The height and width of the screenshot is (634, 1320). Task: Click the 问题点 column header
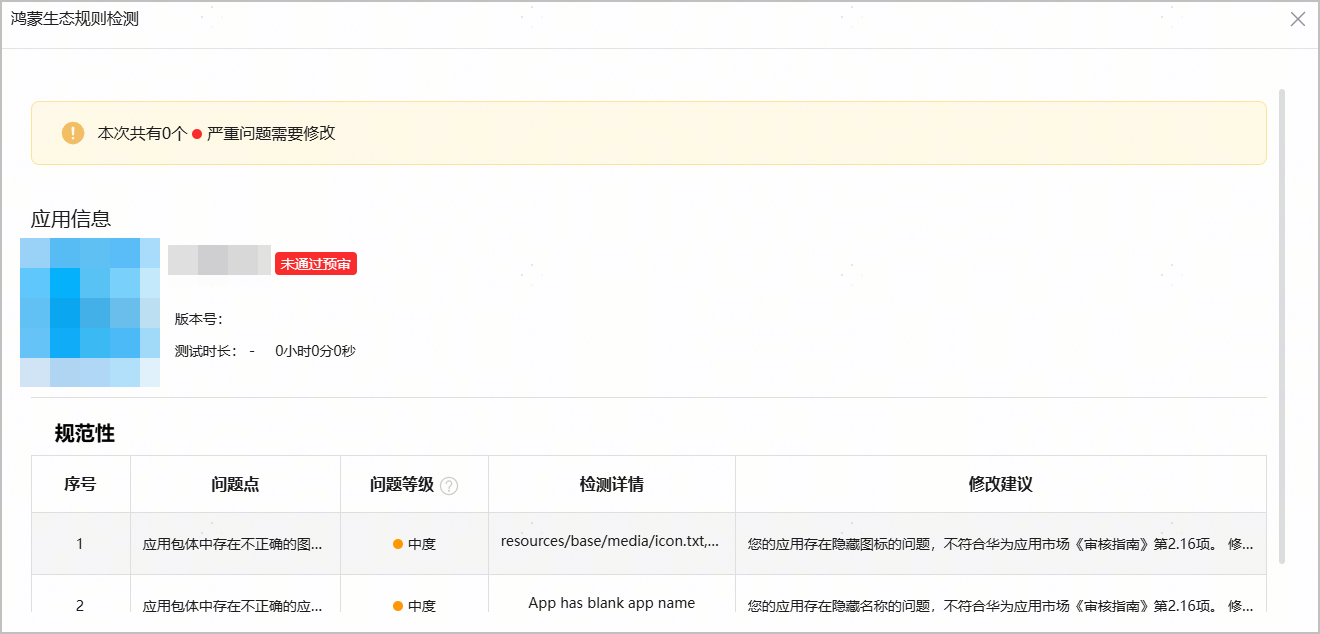(235, 485)
